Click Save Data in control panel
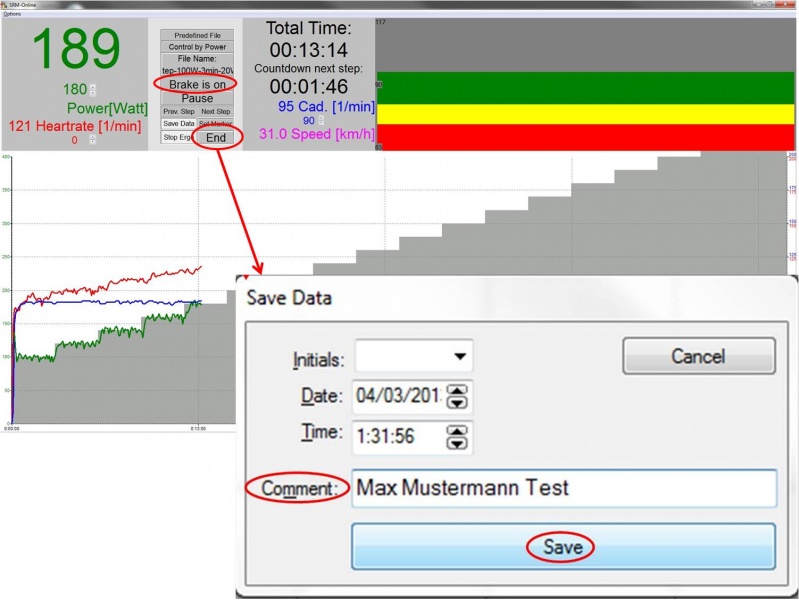This screenshot has width=799, height=600. click(178, 124)
